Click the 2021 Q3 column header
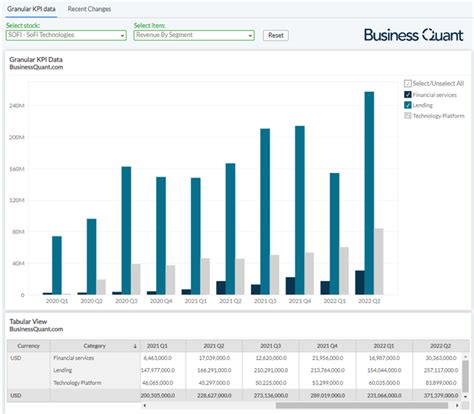The width and height of the screenshot is (474, 414). pyautogui.click(x=270, y=346)
